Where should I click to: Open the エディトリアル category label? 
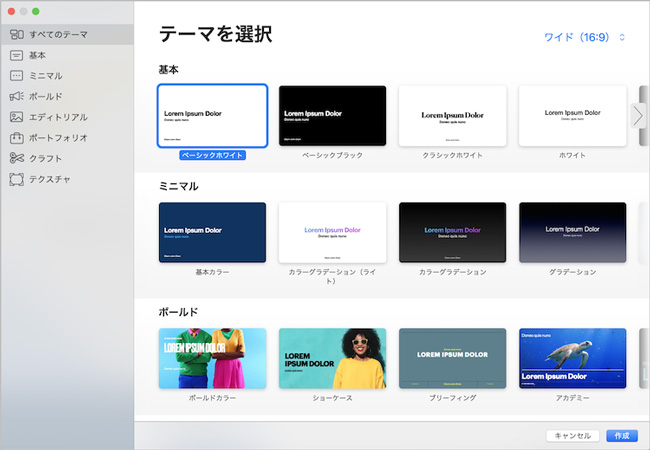(x=58, y=117)
